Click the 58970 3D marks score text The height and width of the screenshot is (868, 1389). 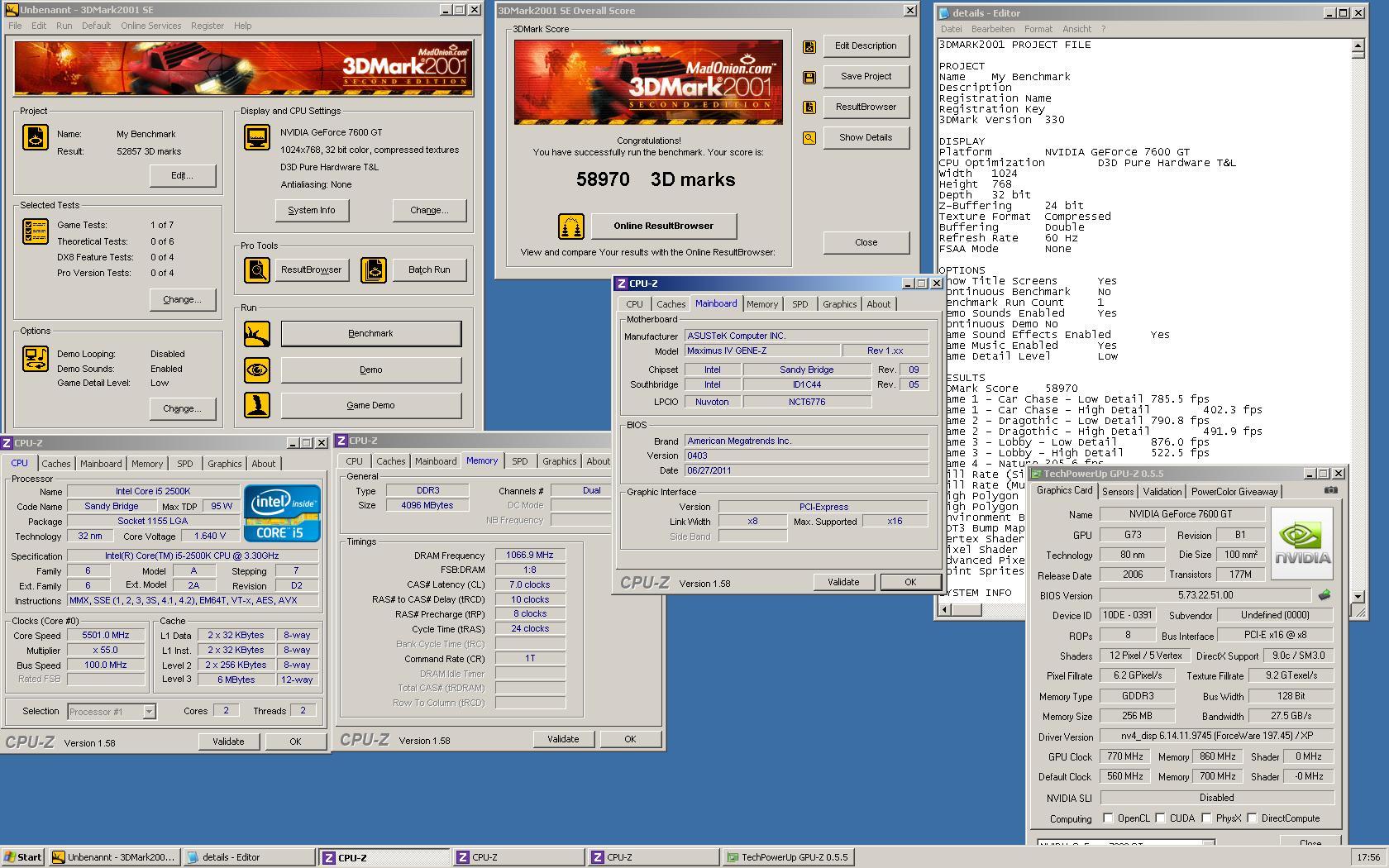point(656,180)
